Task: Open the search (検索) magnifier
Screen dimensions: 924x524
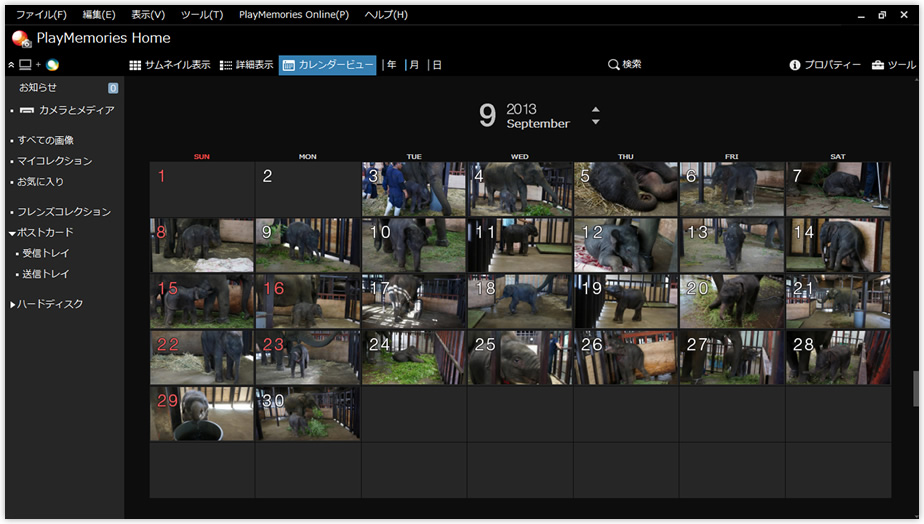Action: [x=624, y=65]
